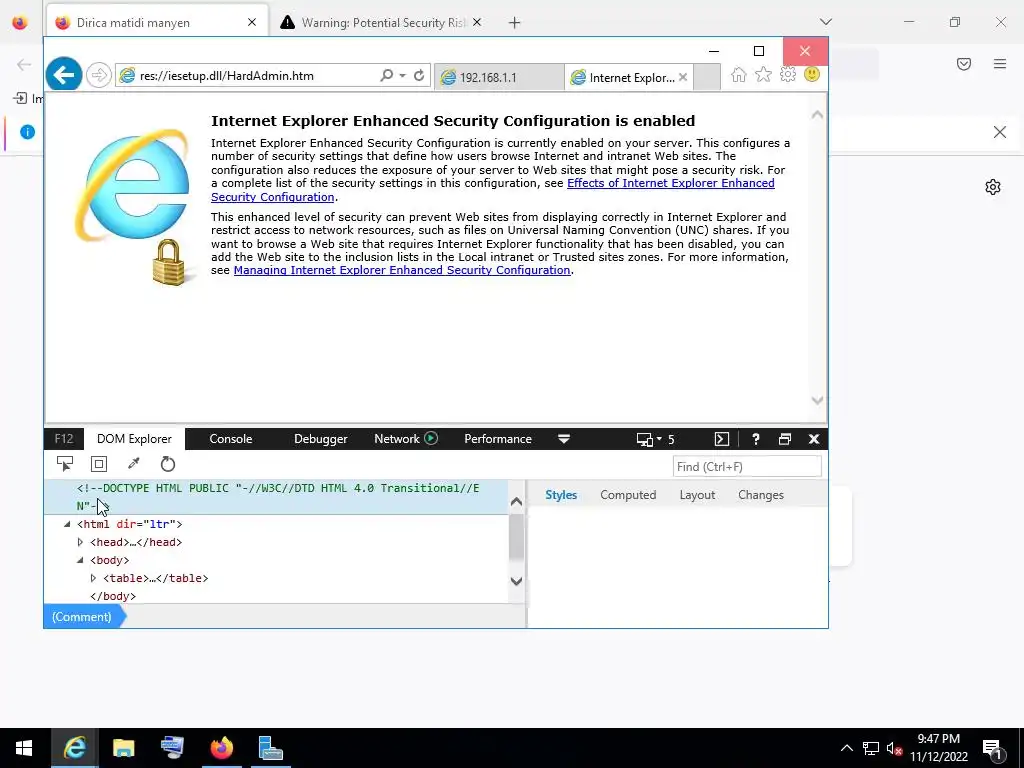Screen dimensions: 1024x768
Task: Select the Changes pane tab
Action: pos(761,495)
